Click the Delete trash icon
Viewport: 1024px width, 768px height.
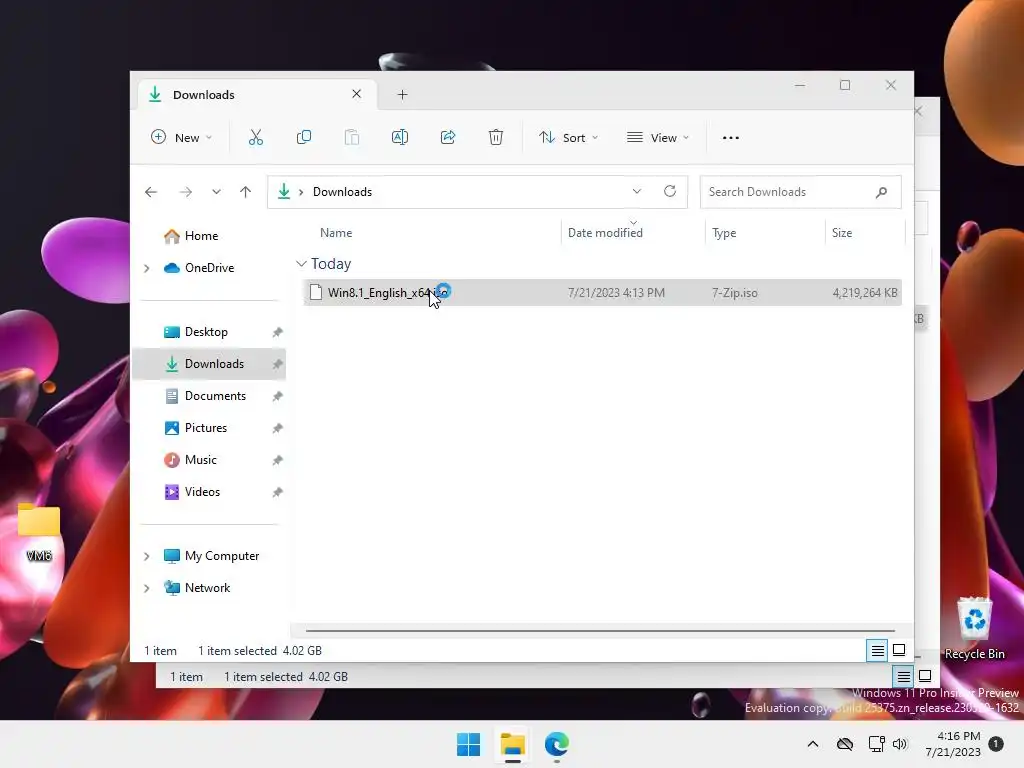click(496, 137)
